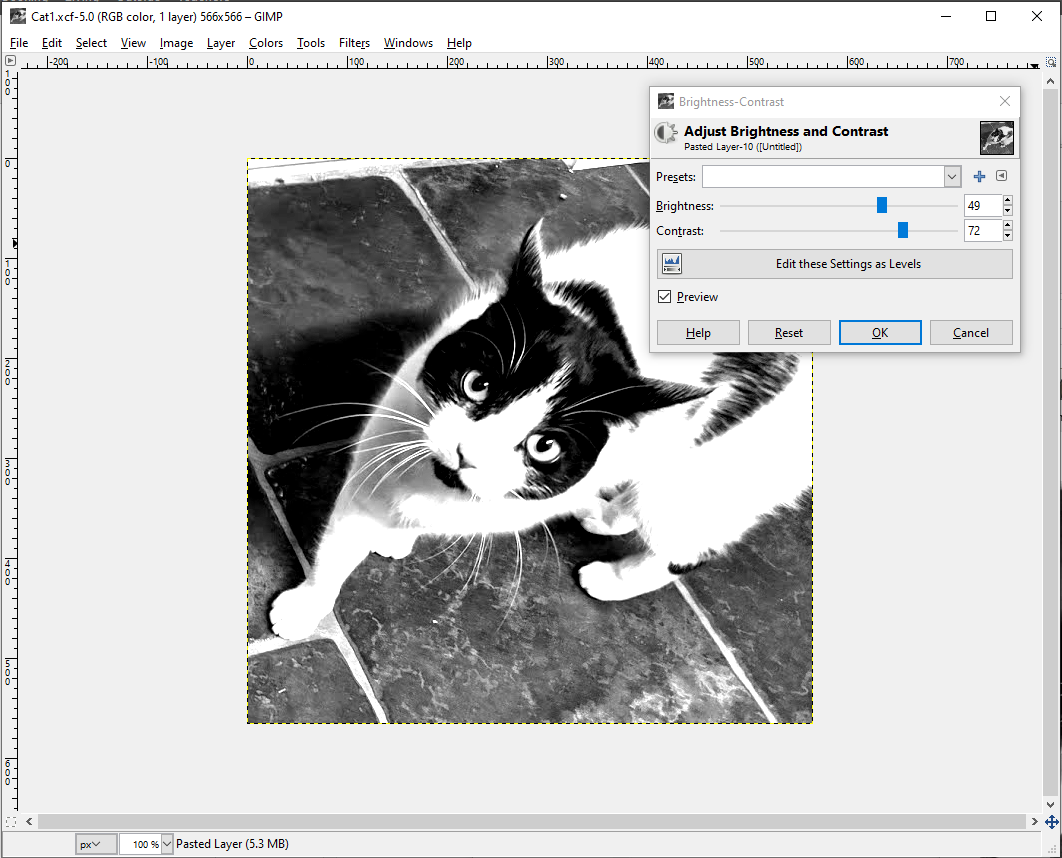This screenshot has width=1062, height=858.
Task: Click the Brightness slider handle
Action: (882, 205)
